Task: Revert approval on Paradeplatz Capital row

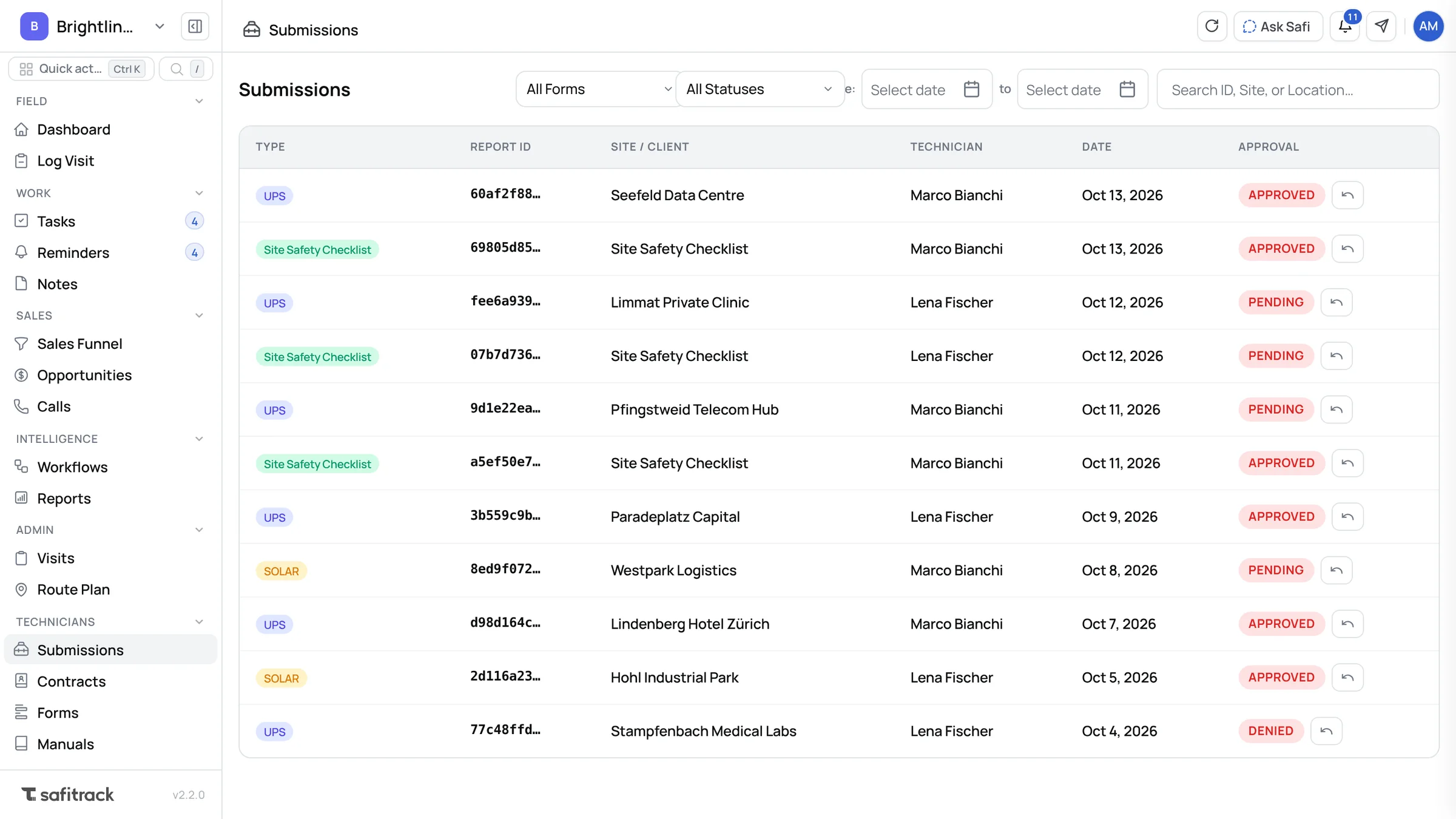Action: (1347, 517)
